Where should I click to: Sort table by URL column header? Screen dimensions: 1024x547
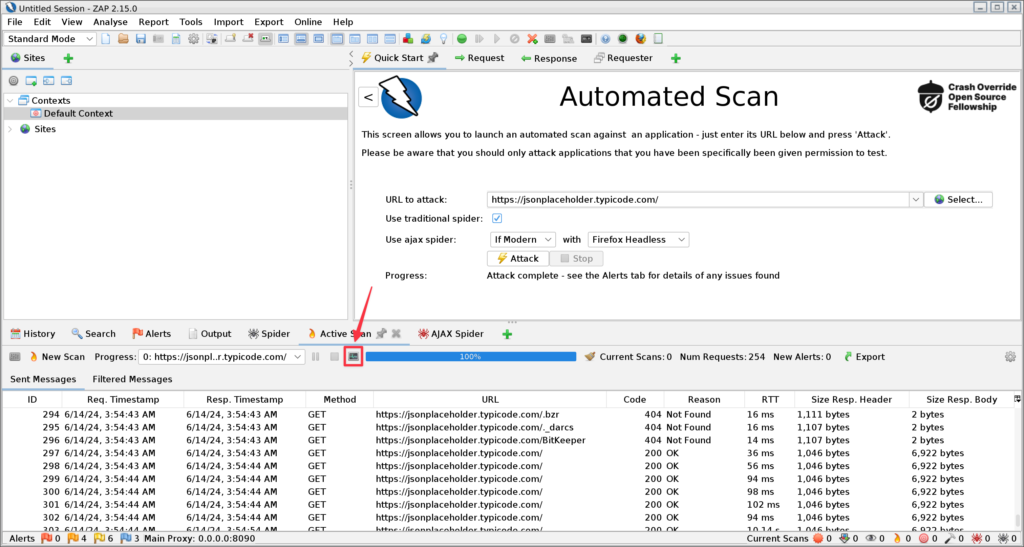pos(490,399)
